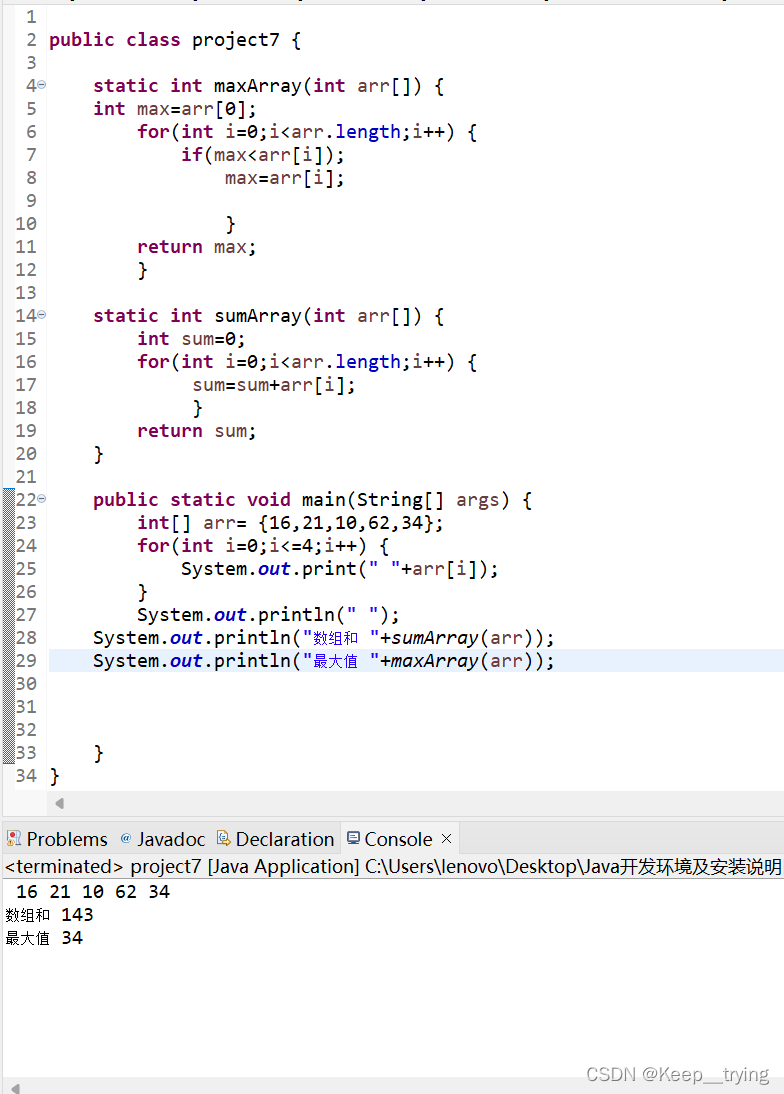Viewport: 784px width, 1094px height.
Task: Click the Javadoc @ icon
Action: click(126, 838)
